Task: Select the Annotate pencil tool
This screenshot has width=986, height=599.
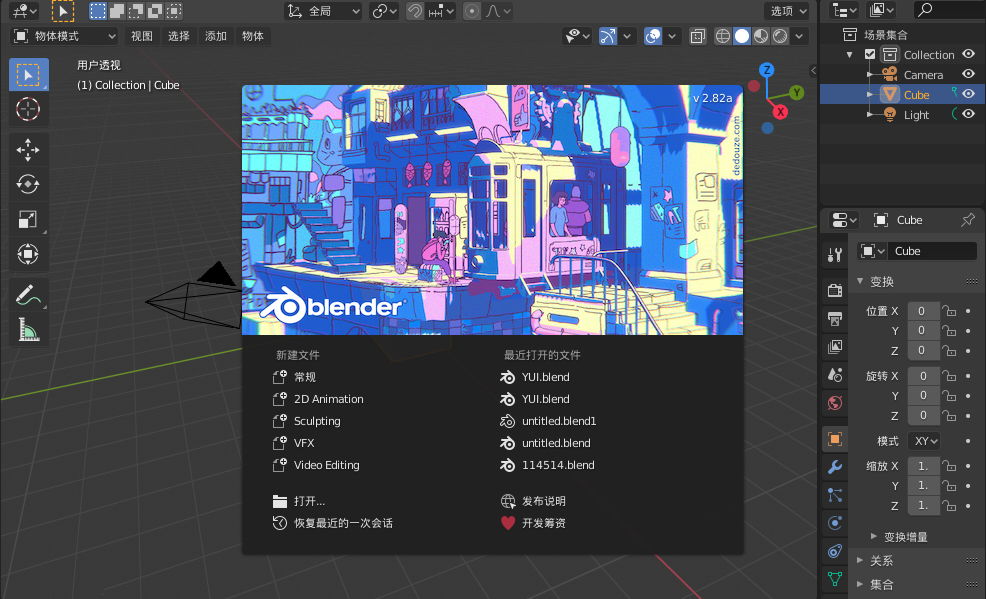Action: (x=28, y=294)
